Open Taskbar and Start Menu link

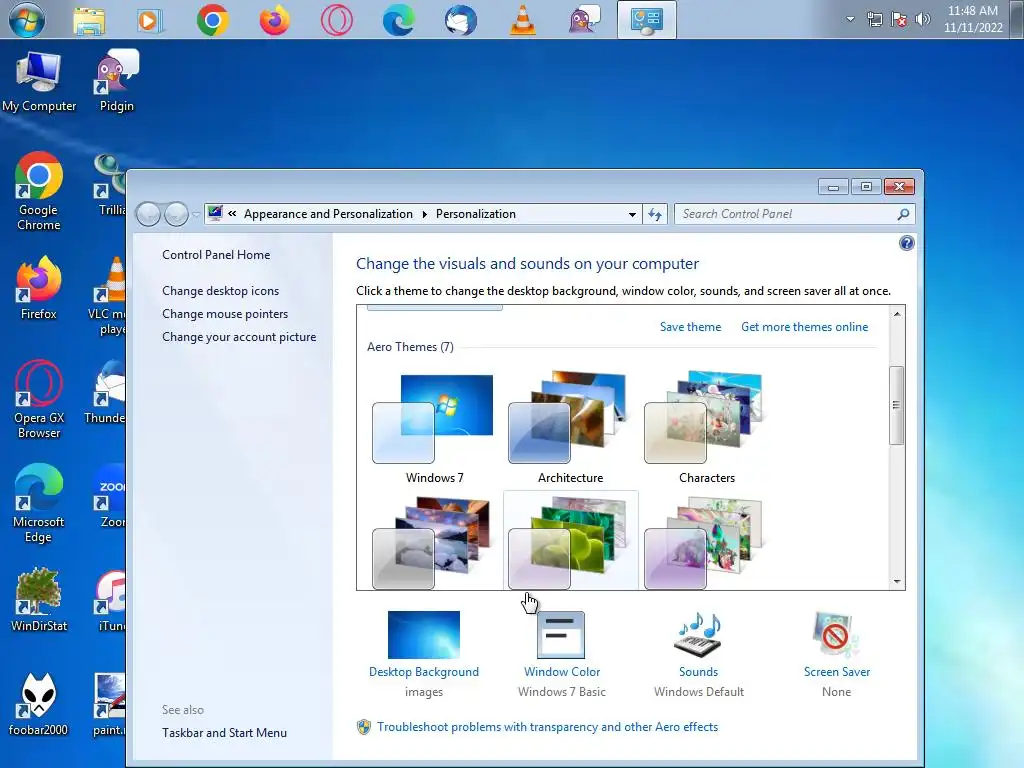click(224, 733)
